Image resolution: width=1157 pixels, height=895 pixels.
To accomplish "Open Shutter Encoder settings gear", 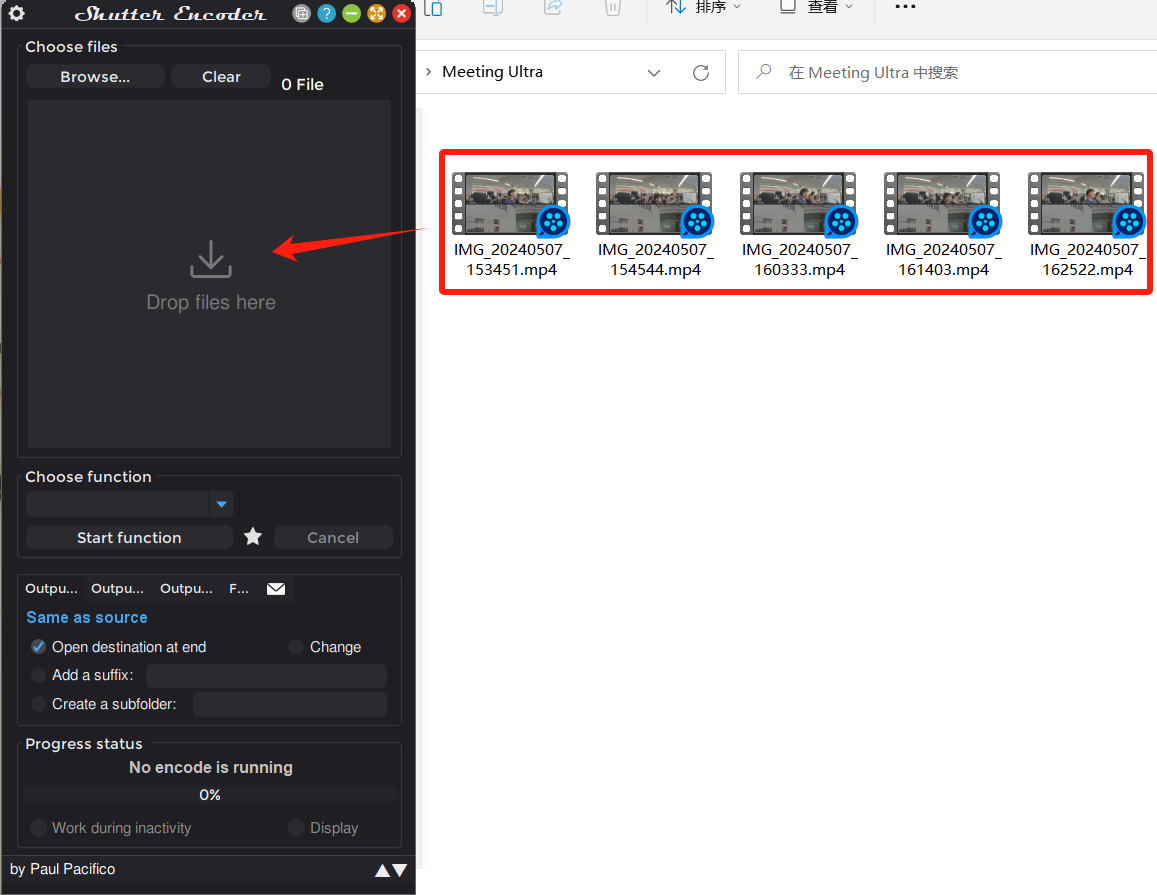I will point(16,13).
